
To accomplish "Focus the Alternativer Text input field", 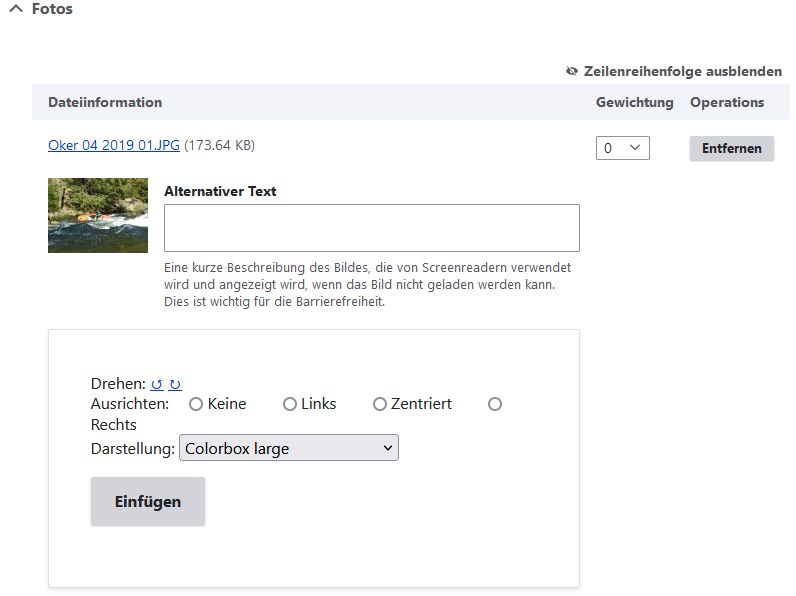I will point(371,228).
